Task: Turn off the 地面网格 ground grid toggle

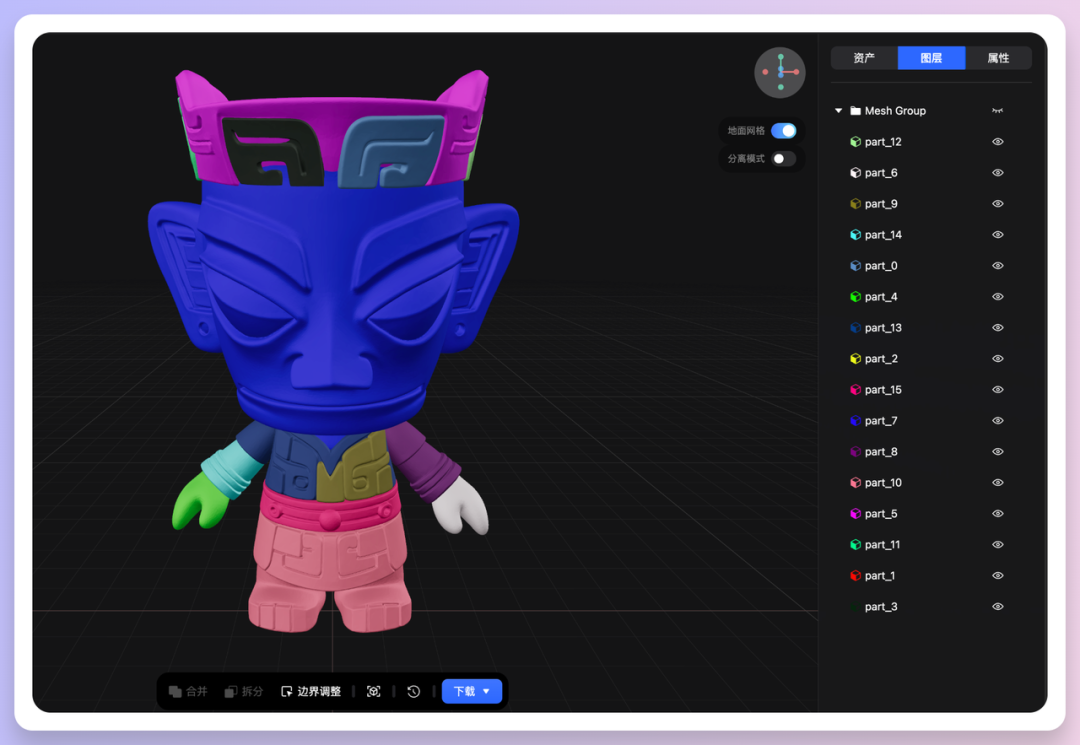Action: coord(783,131)
